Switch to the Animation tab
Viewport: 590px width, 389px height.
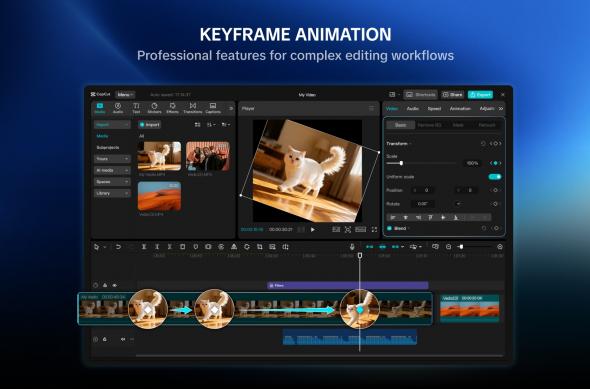click(460, 108)
